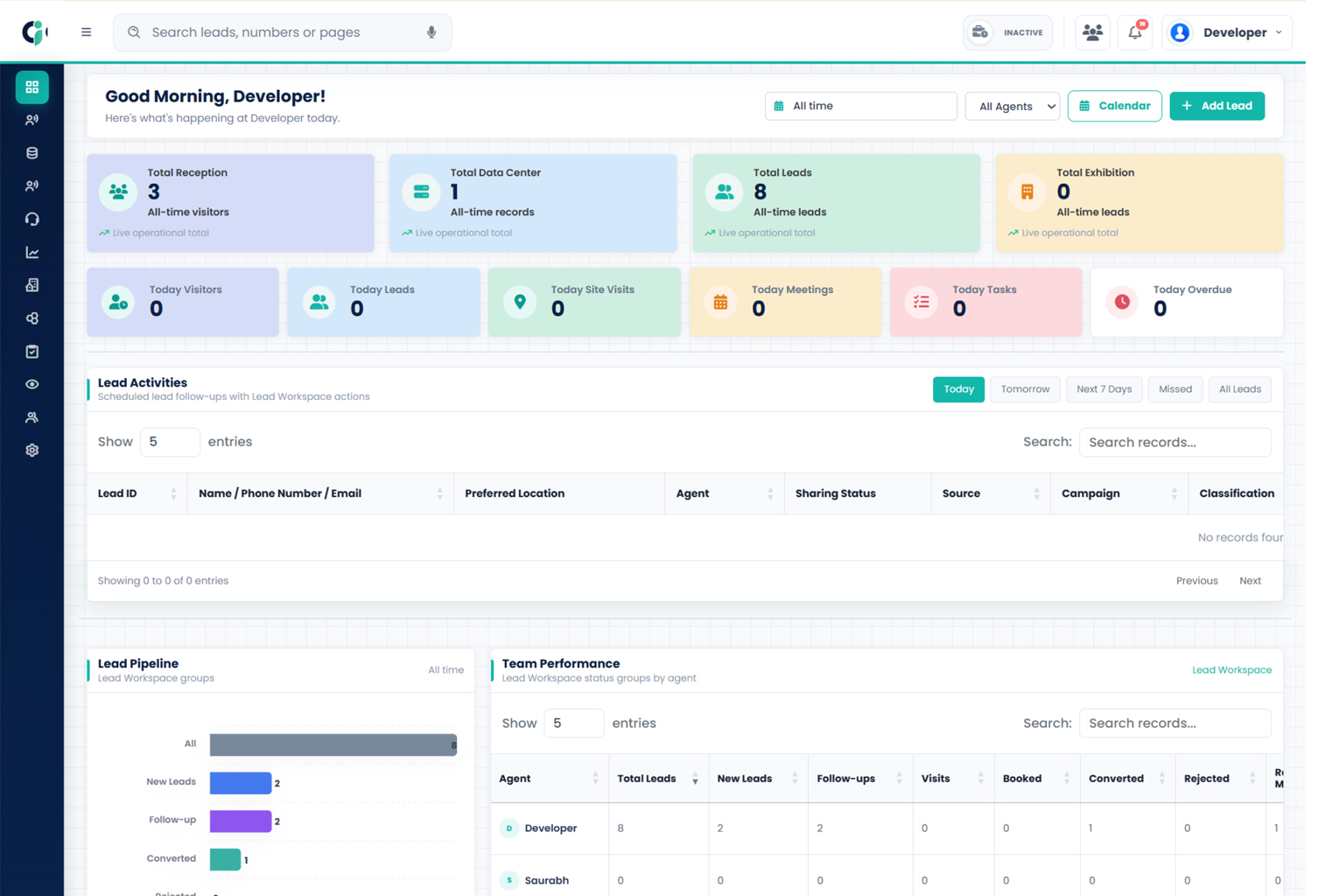Open the dashboard grid icon in sidebar
Screen dimensions: 1325x896
tap(32, 87)
